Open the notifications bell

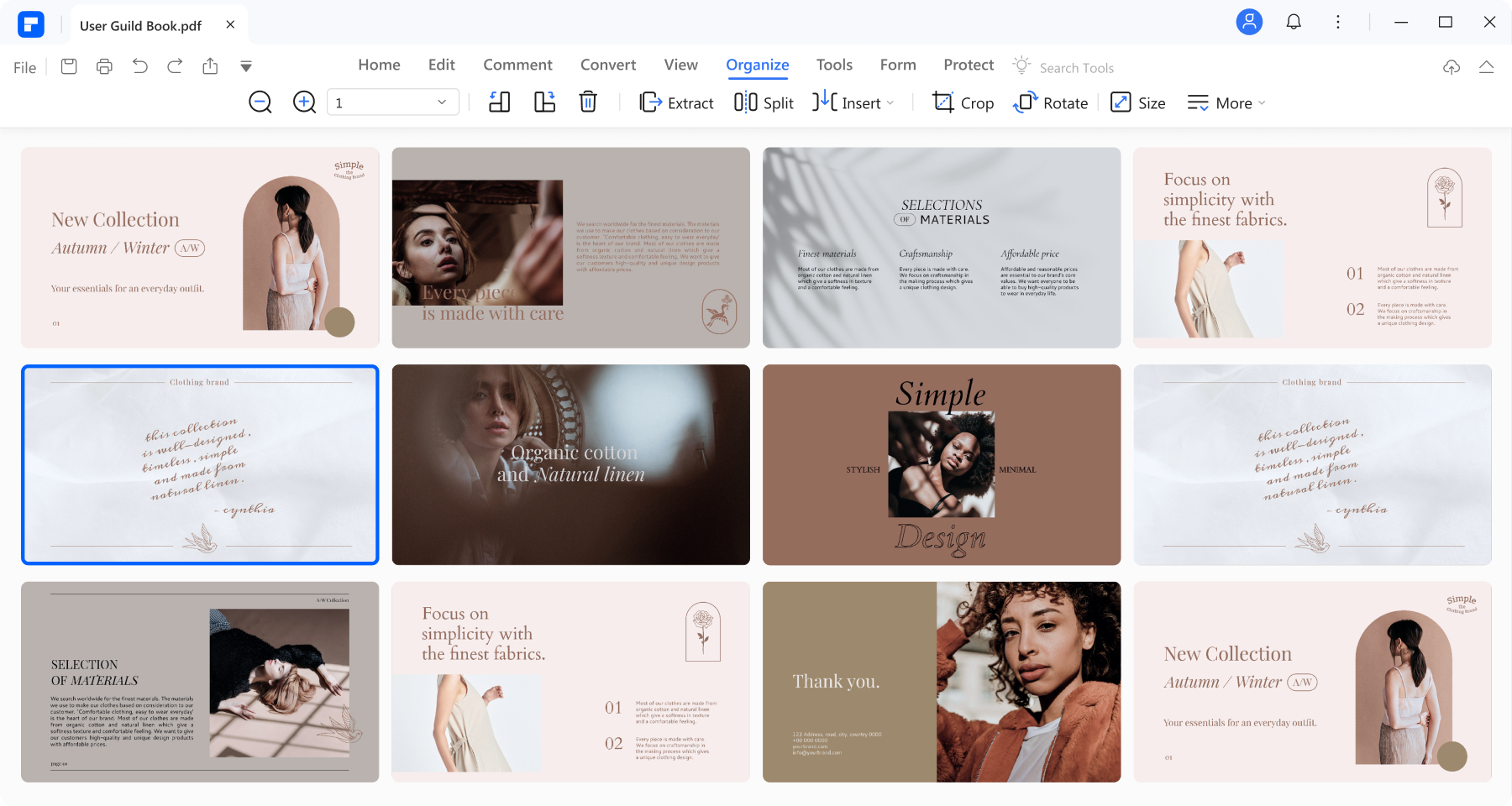tap(1294, 22)
